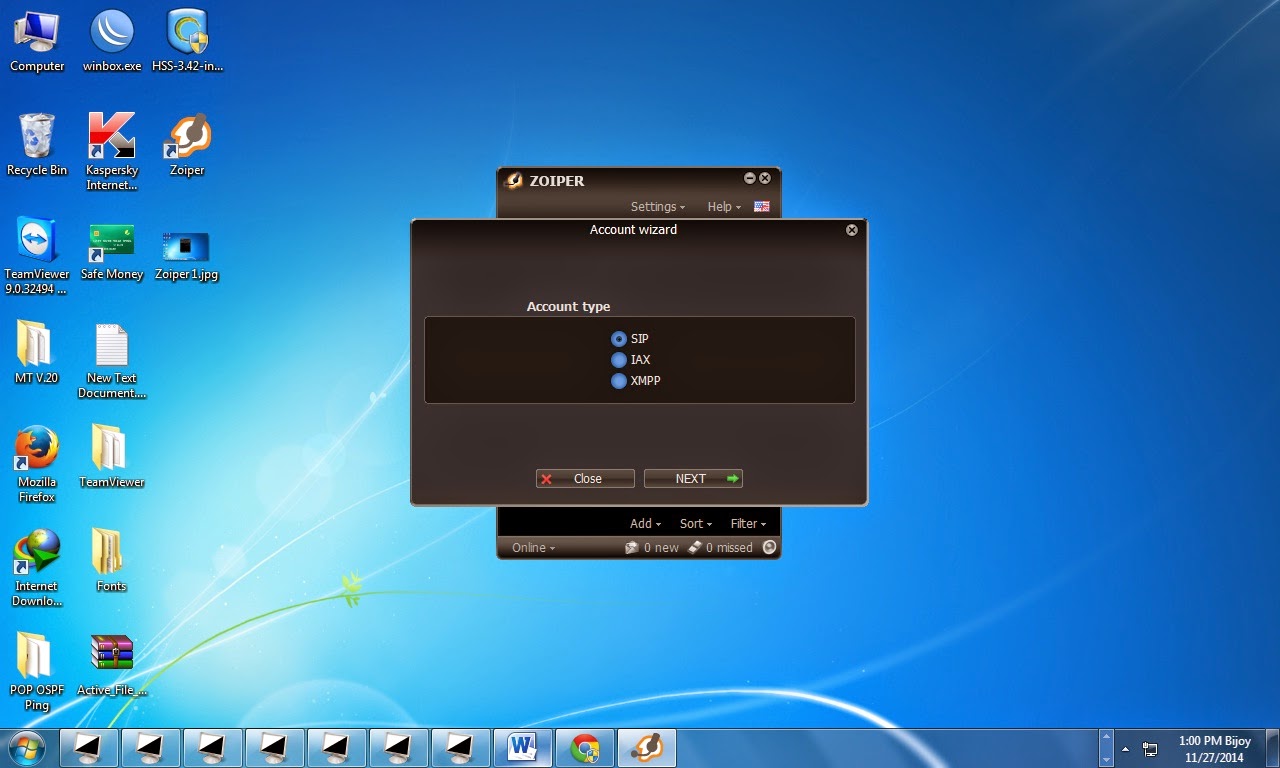Minimize the Zoiper main window
1280x768 pixels.
click(x=750, y=178)
